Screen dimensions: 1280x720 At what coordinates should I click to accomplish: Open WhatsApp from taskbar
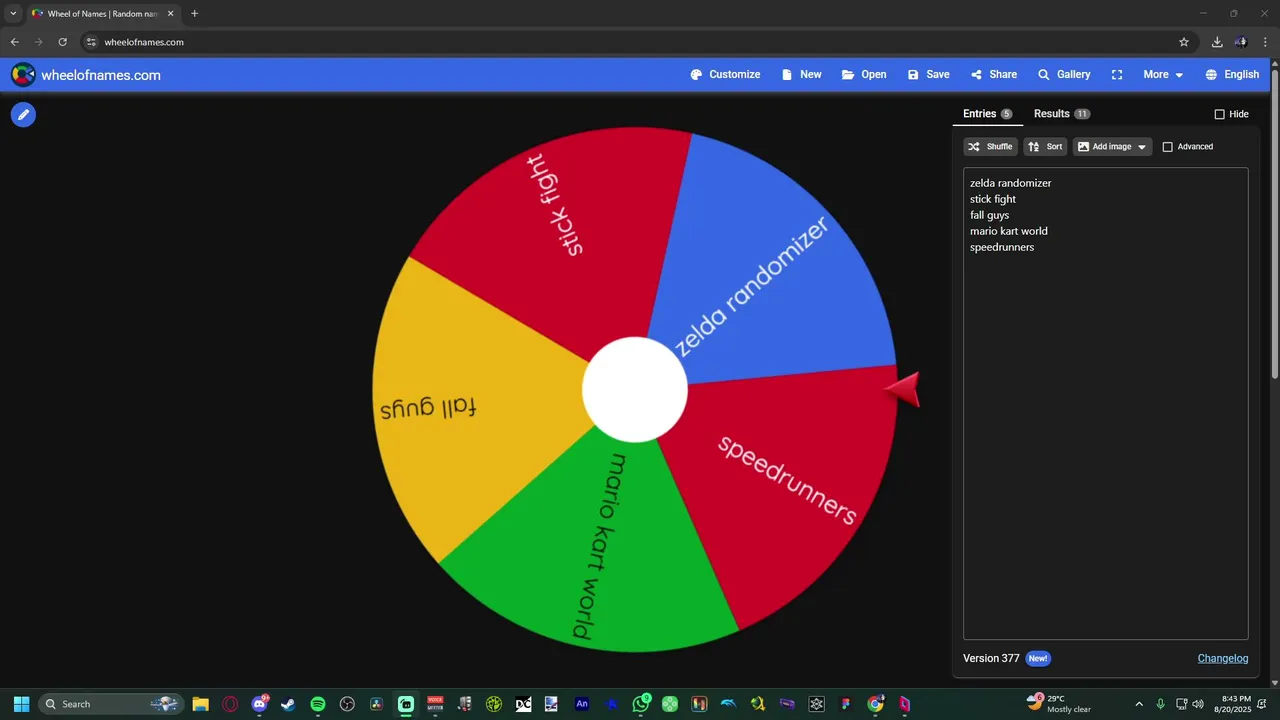641,704
